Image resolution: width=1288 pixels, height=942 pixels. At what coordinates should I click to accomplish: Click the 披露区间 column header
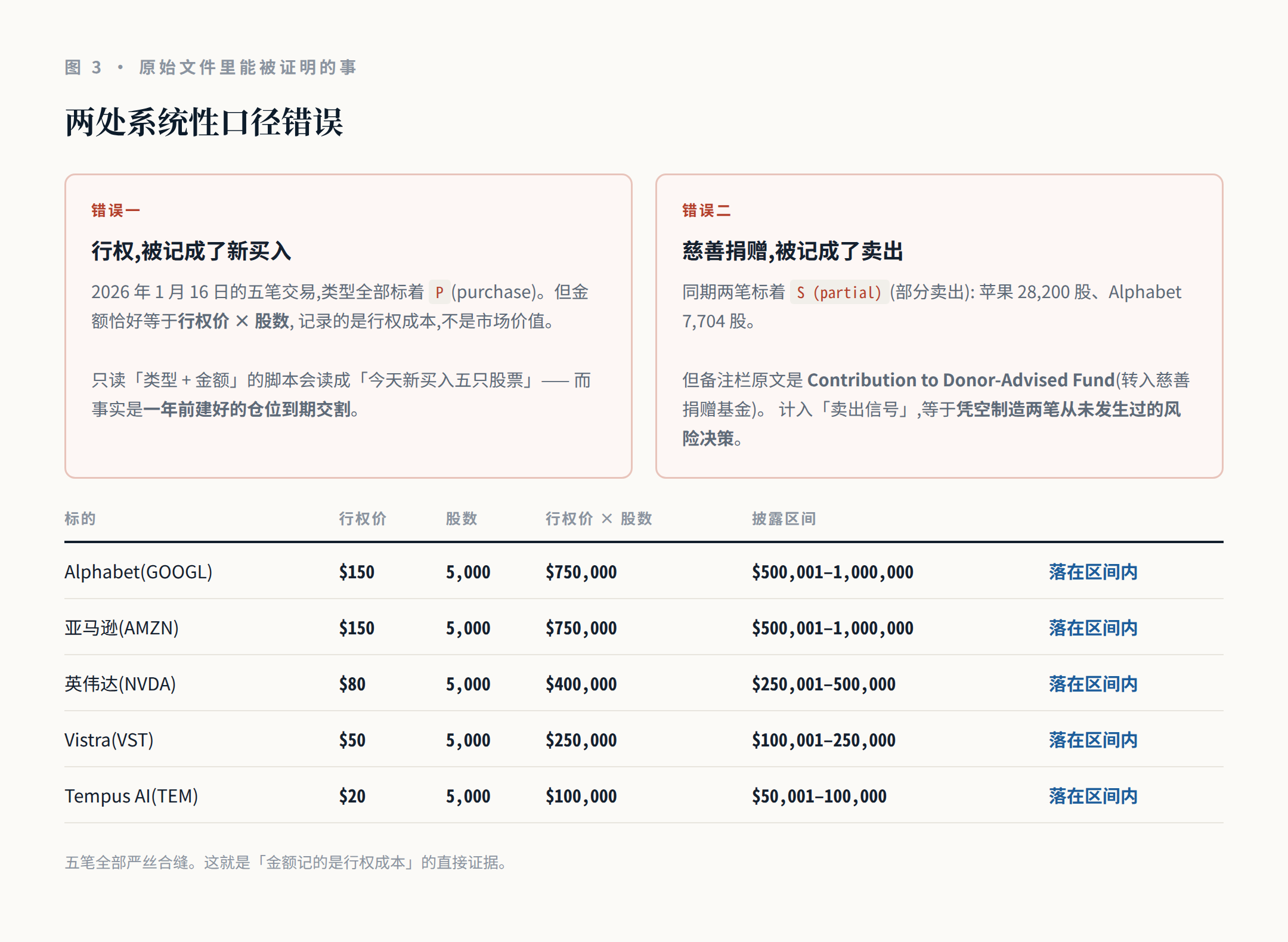tap(784, 519)
